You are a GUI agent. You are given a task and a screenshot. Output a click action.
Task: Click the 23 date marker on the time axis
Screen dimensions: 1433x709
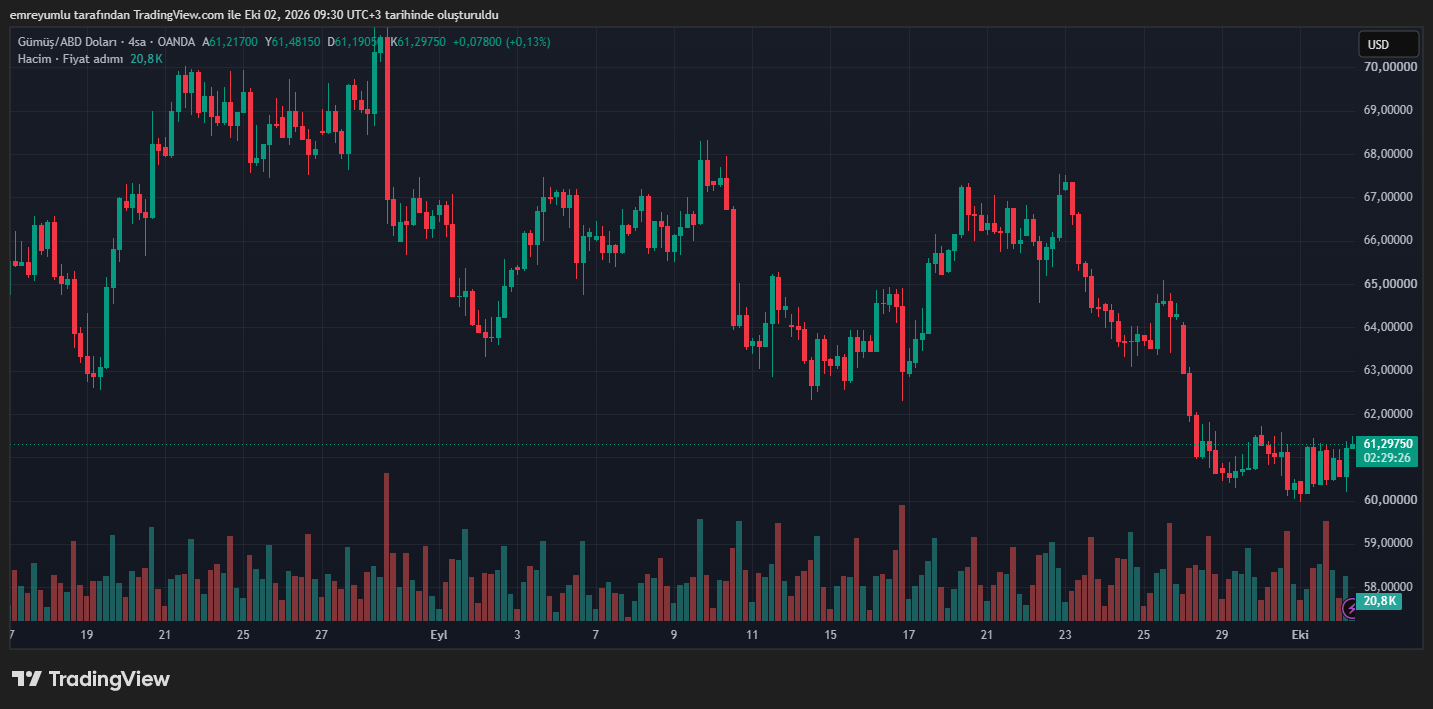(x=1065, y=635)
